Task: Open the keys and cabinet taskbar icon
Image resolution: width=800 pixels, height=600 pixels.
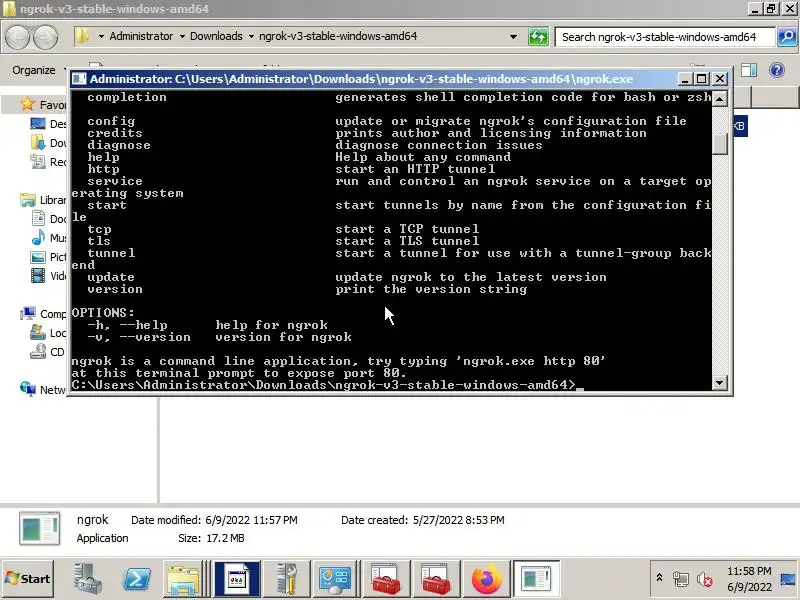Action: click(x=287, y=579)
